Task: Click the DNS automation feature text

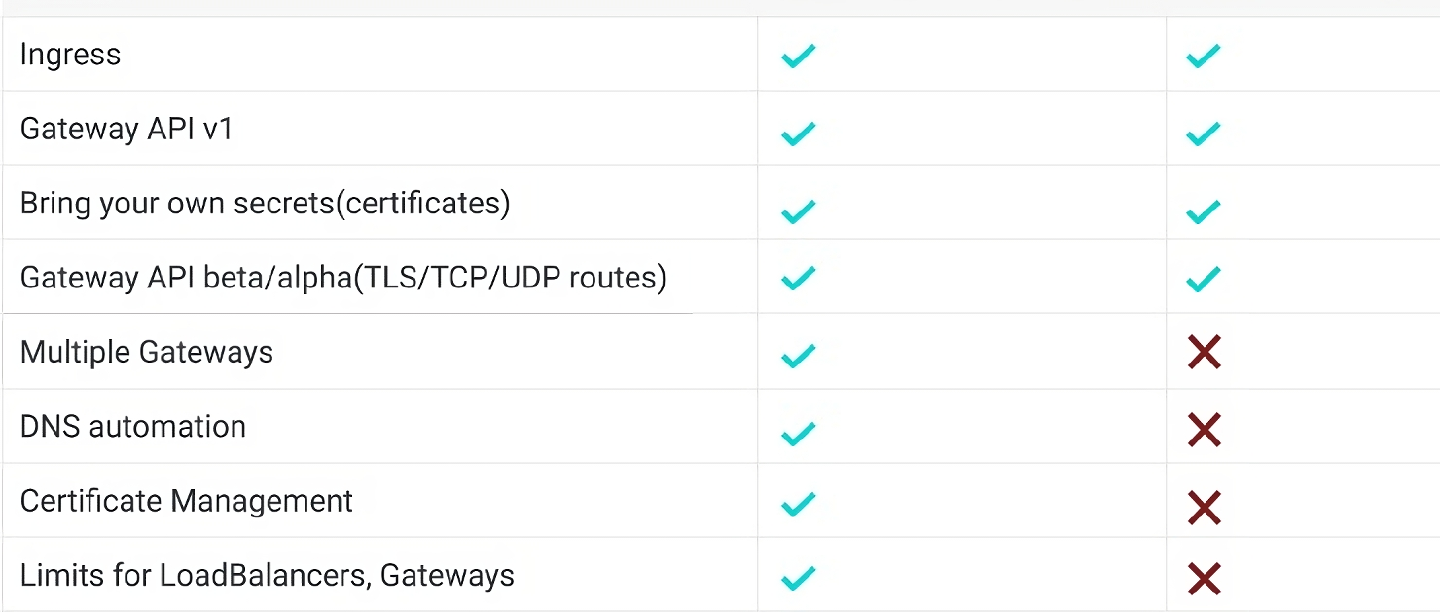Action: (133, 426)
